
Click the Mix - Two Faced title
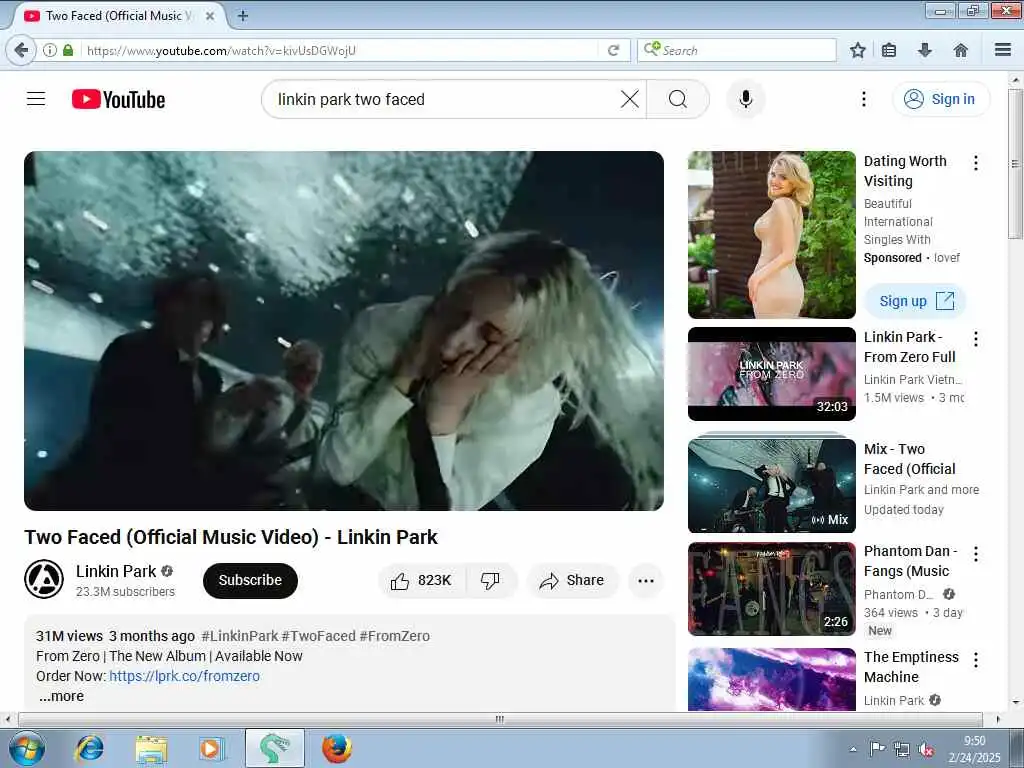[909, 459]
